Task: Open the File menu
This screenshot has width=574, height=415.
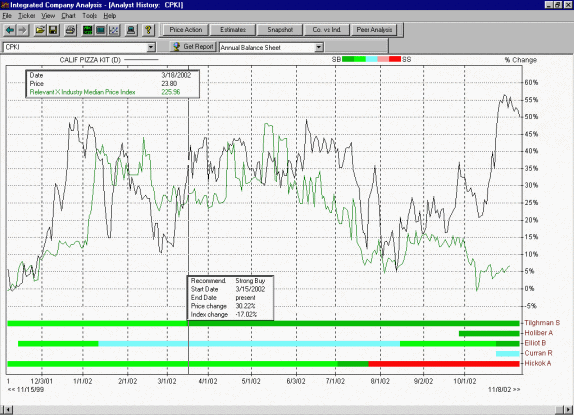Action: (x=7, y=16)
